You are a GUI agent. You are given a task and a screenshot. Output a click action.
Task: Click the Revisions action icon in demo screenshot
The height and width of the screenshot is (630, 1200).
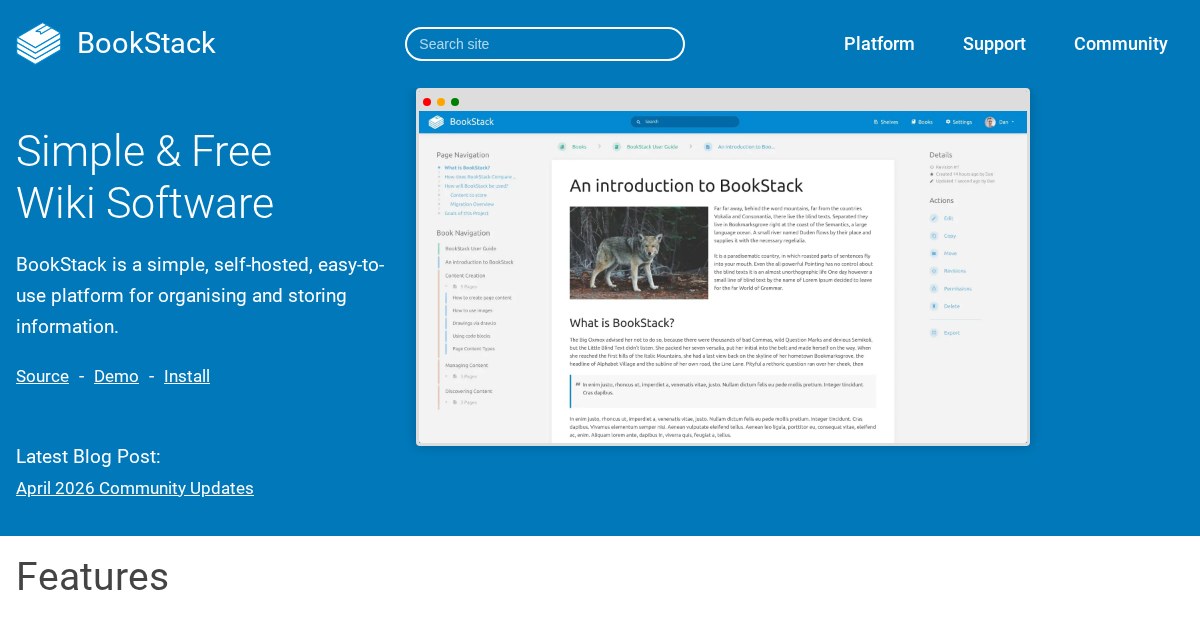[x=934, y=271]
